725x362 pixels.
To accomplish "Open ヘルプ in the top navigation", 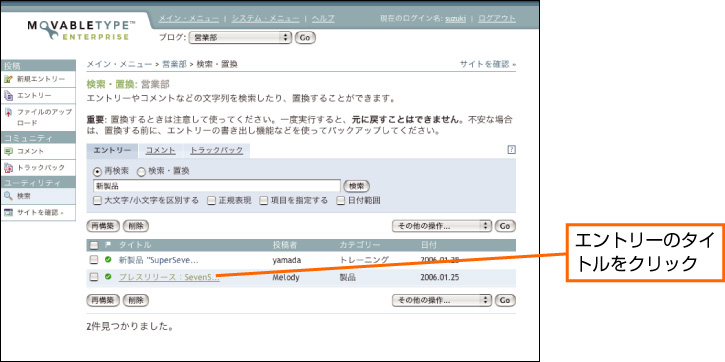I will [x=323, y=18].
